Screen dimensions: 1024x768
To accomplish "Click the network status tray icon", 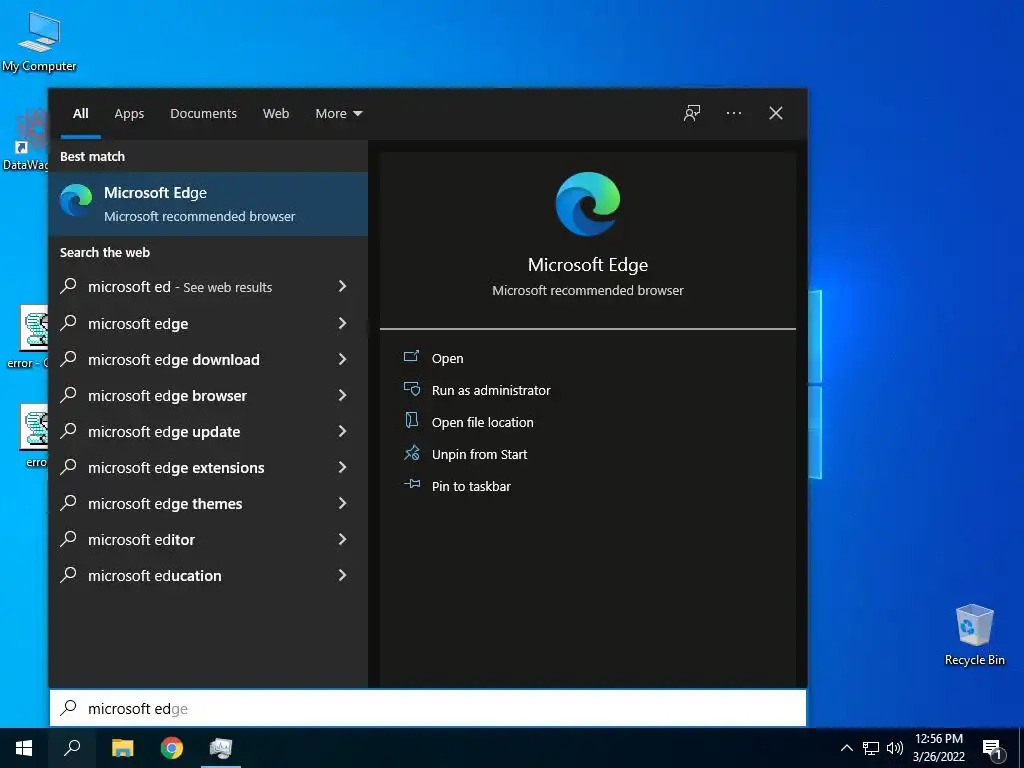I will 871,748.
